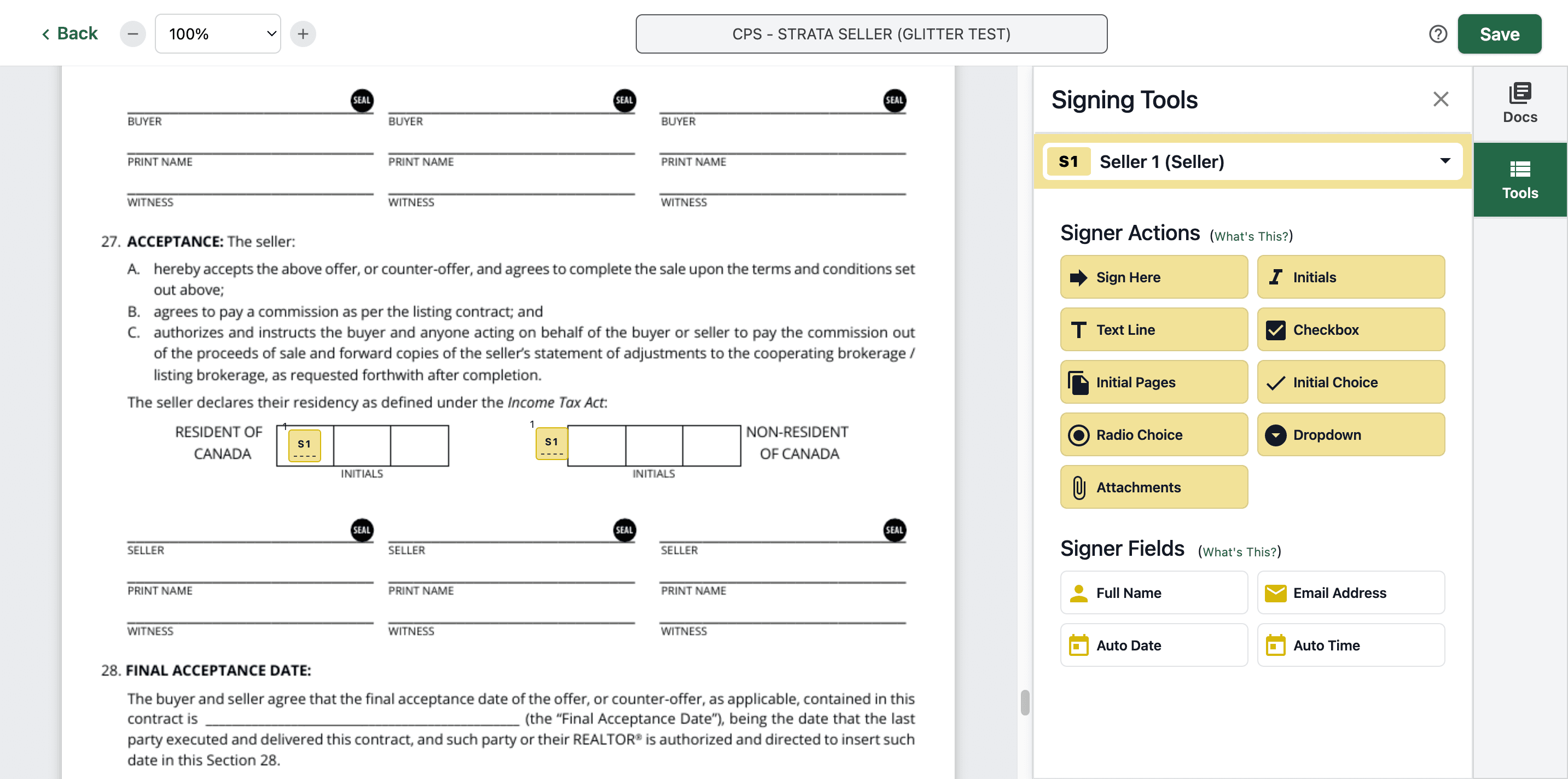1568x779 pixels.
Task: Select the S1 initials tag in Resident of Canada box
Action: click(x=304, y=445)
